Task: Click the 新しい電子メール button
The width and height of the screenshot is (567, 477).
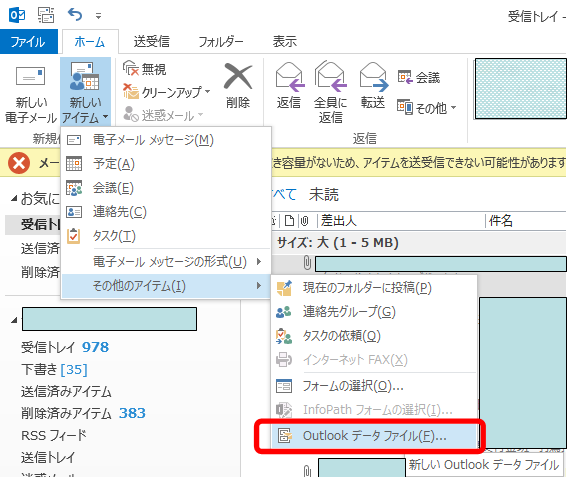Action: tap(31, 95)
